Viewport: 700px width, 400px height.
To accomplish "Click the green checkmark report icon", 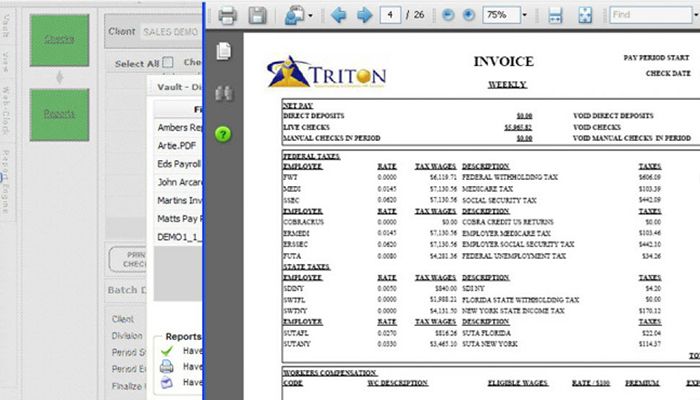I will [x=167, y=351].
